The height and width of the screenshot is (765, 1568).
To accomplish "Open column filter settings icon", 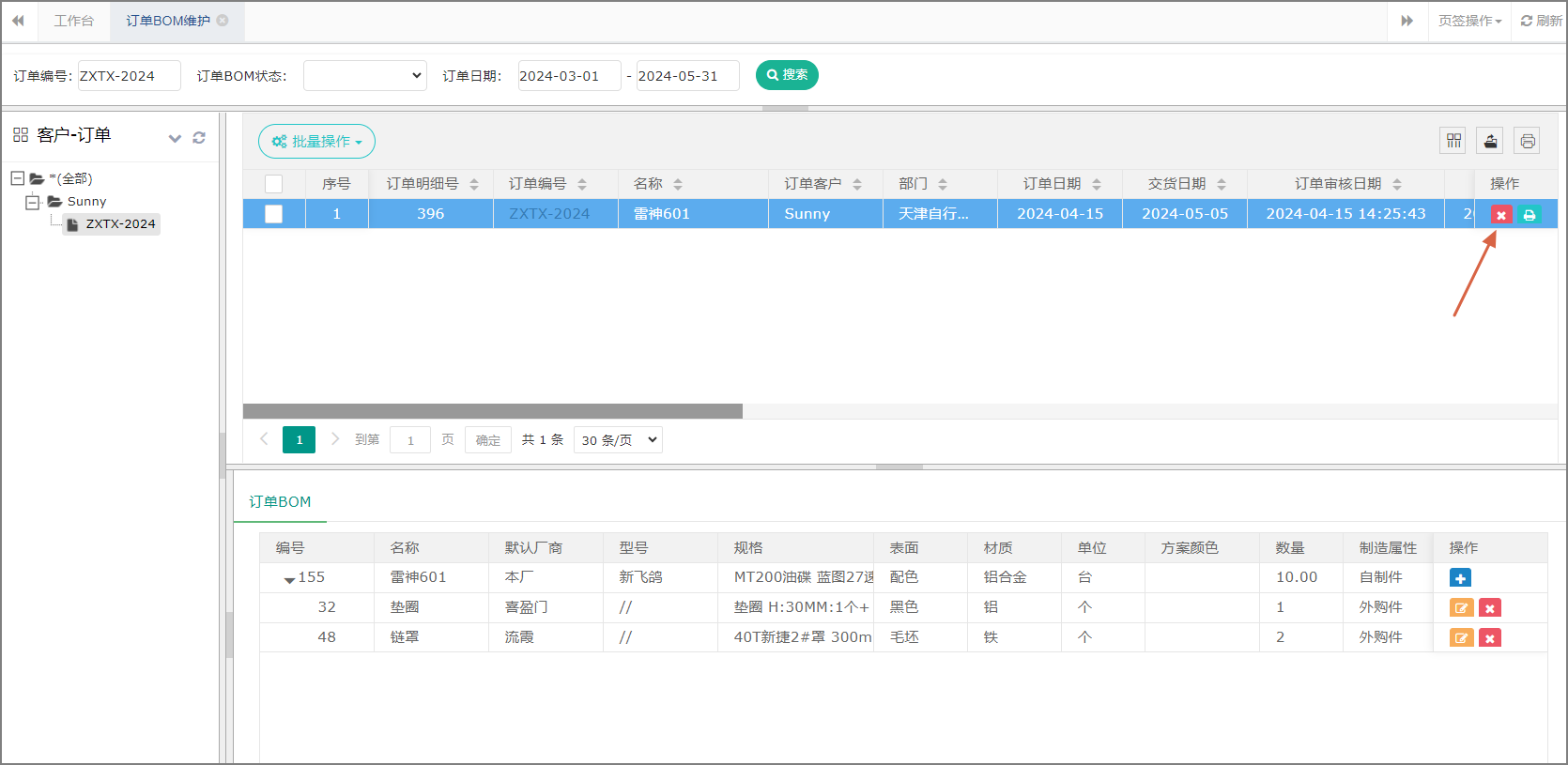I will tap(1453, 141).
